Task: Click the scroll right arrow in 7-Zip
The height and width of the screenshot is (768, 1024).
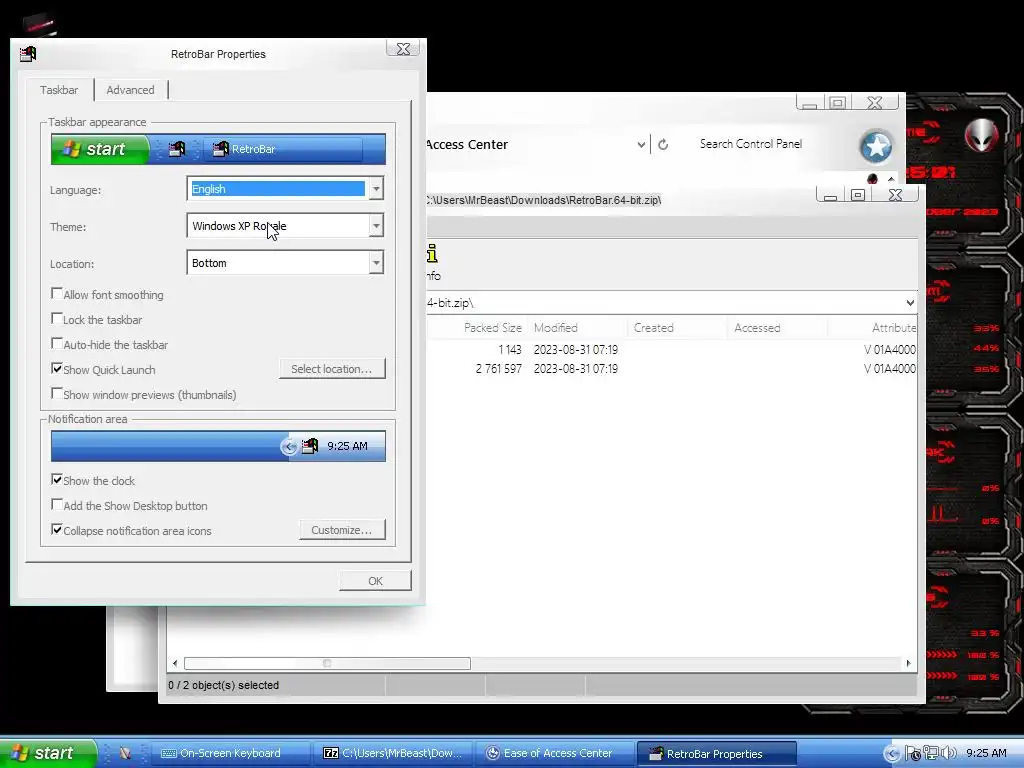Action: coord(908,664)
